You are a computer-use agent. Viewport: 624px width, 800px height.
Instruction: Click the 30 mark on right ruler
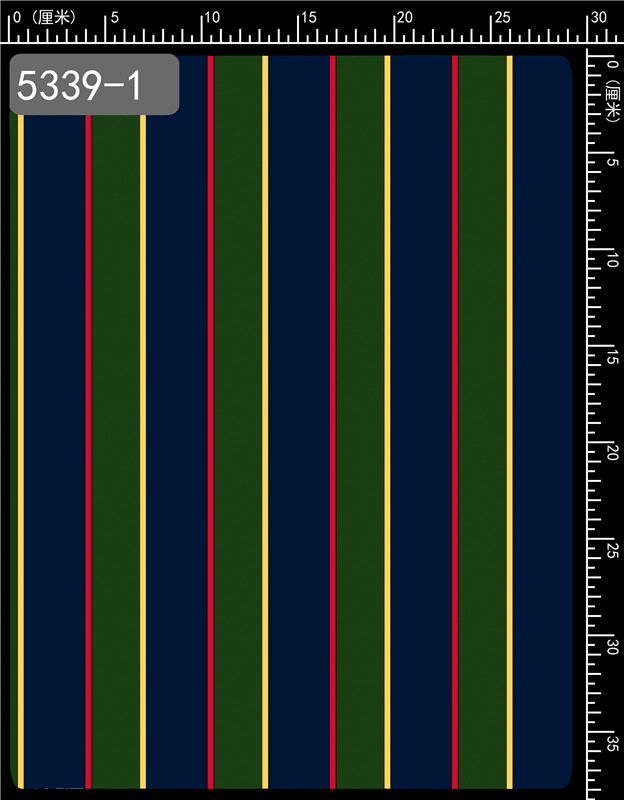pos(612,646)
